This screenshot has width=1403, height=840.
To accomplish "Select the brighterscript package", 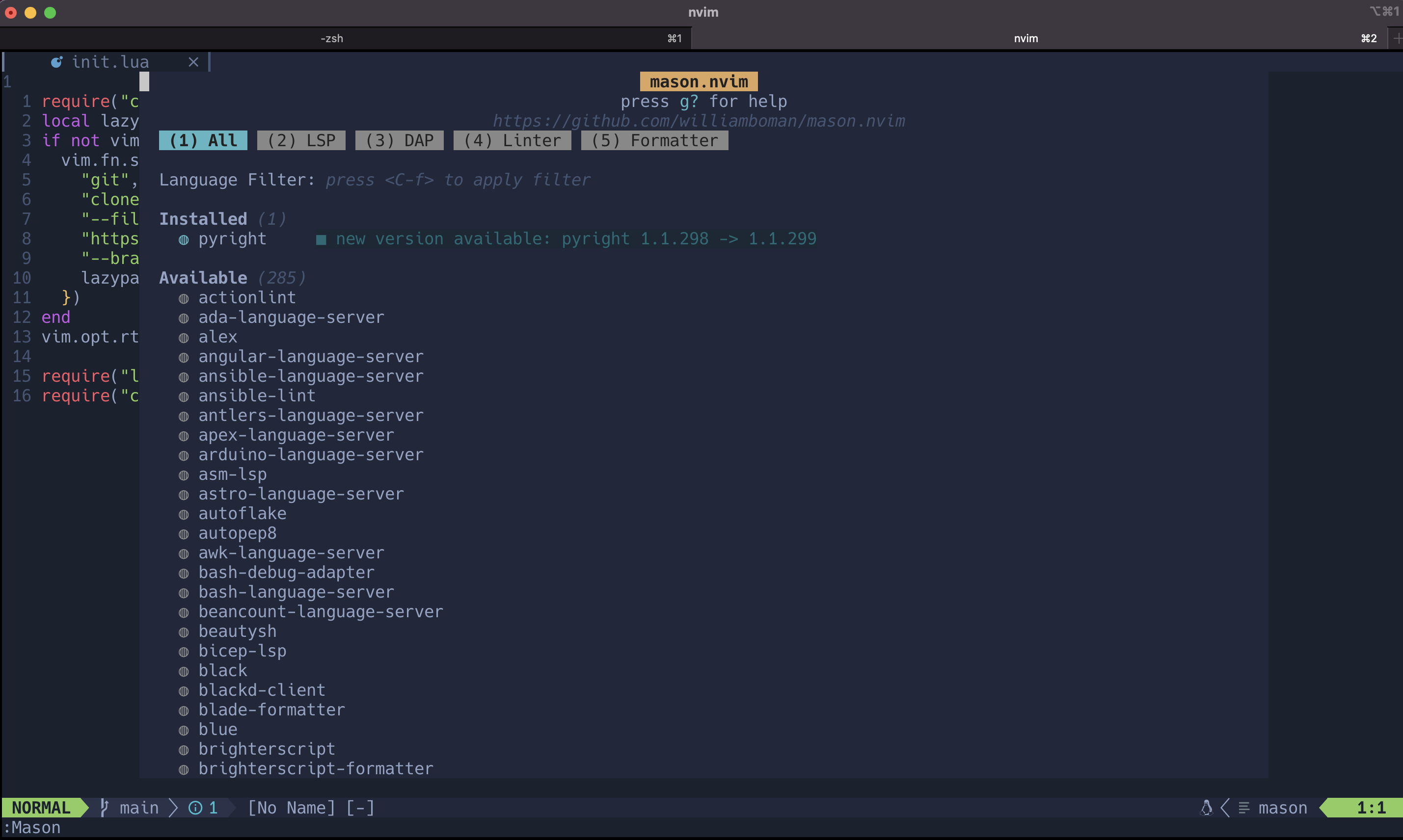I will [x=267, y=748].
